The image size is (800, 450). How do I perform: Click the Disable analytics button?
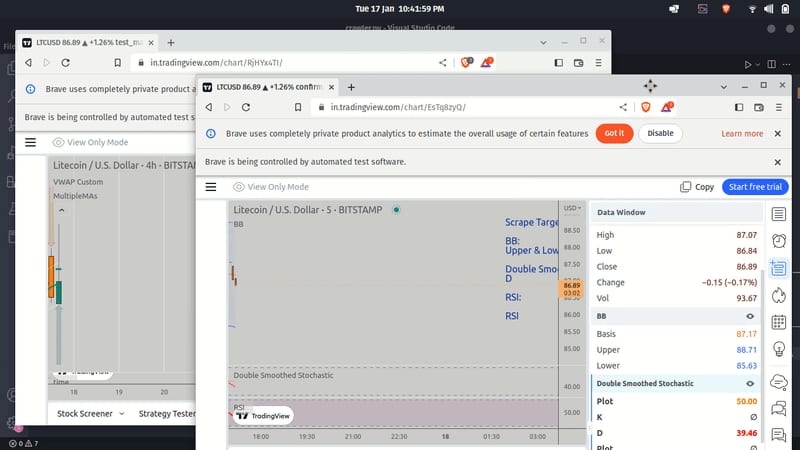click(x=660, y=133)
